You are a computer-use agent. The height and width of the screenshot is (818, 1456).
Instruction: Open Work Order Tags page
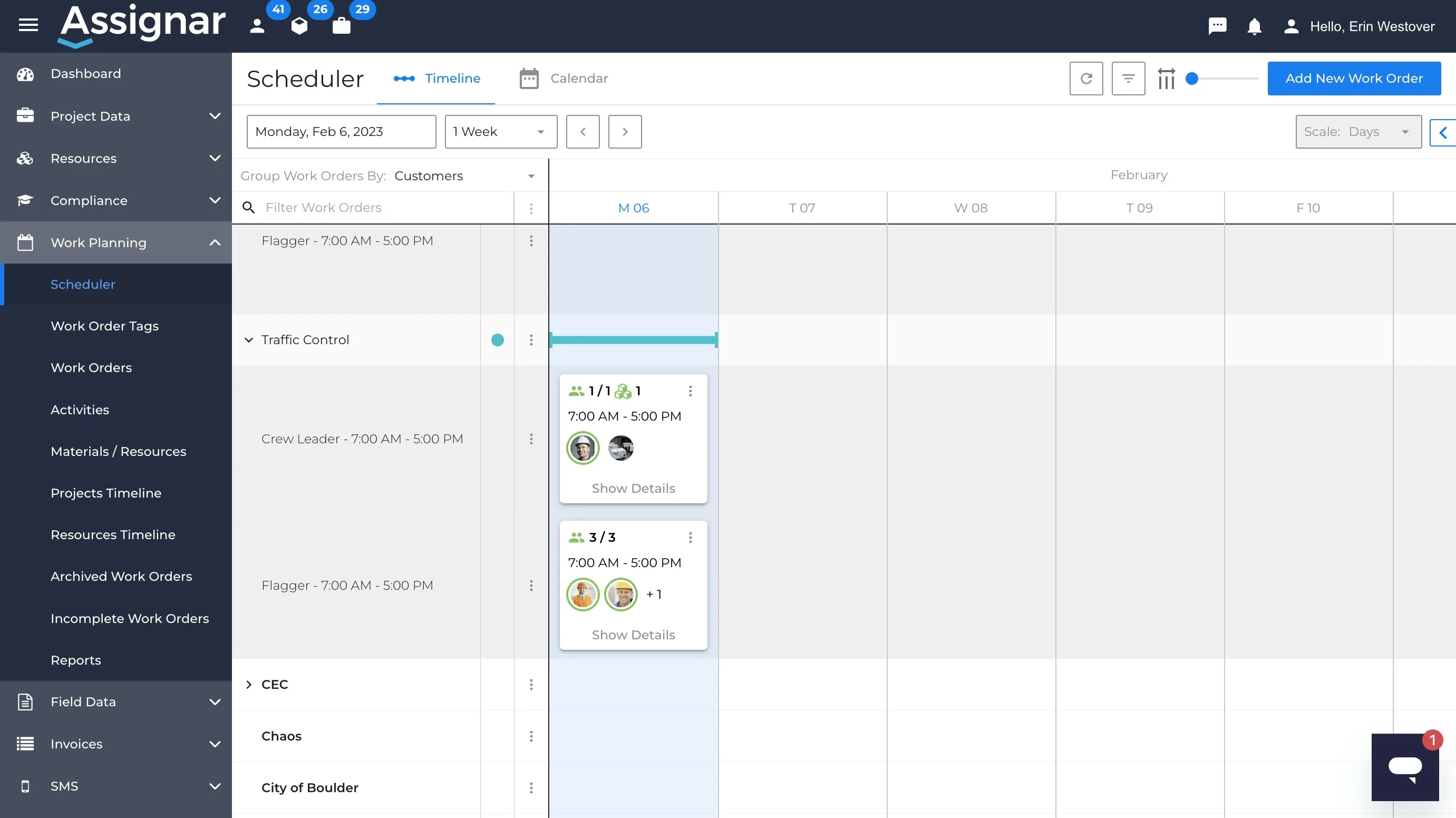pyautogui.click(x=104, y=326)
